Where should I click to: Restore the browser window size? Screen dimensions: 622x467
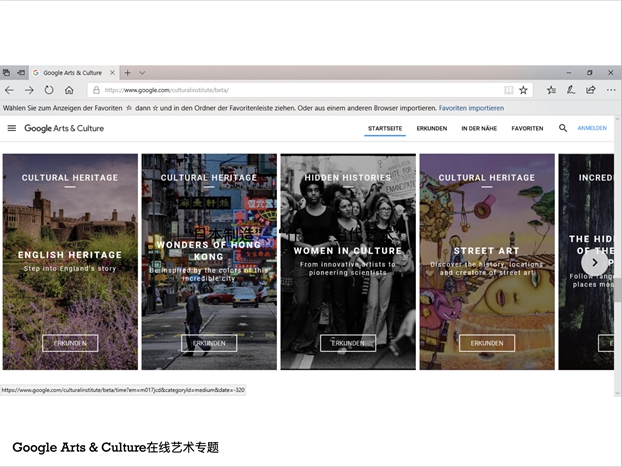(x=589, y=73)
